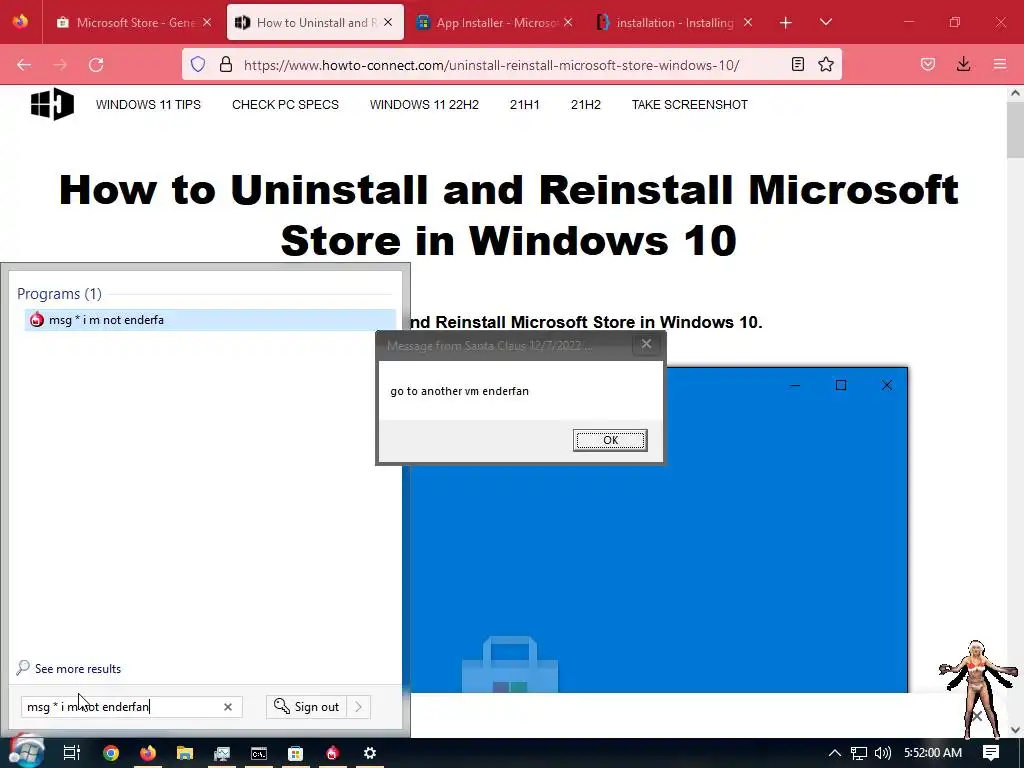List all tabs with the chevron dropdown

tap(825, 22)
